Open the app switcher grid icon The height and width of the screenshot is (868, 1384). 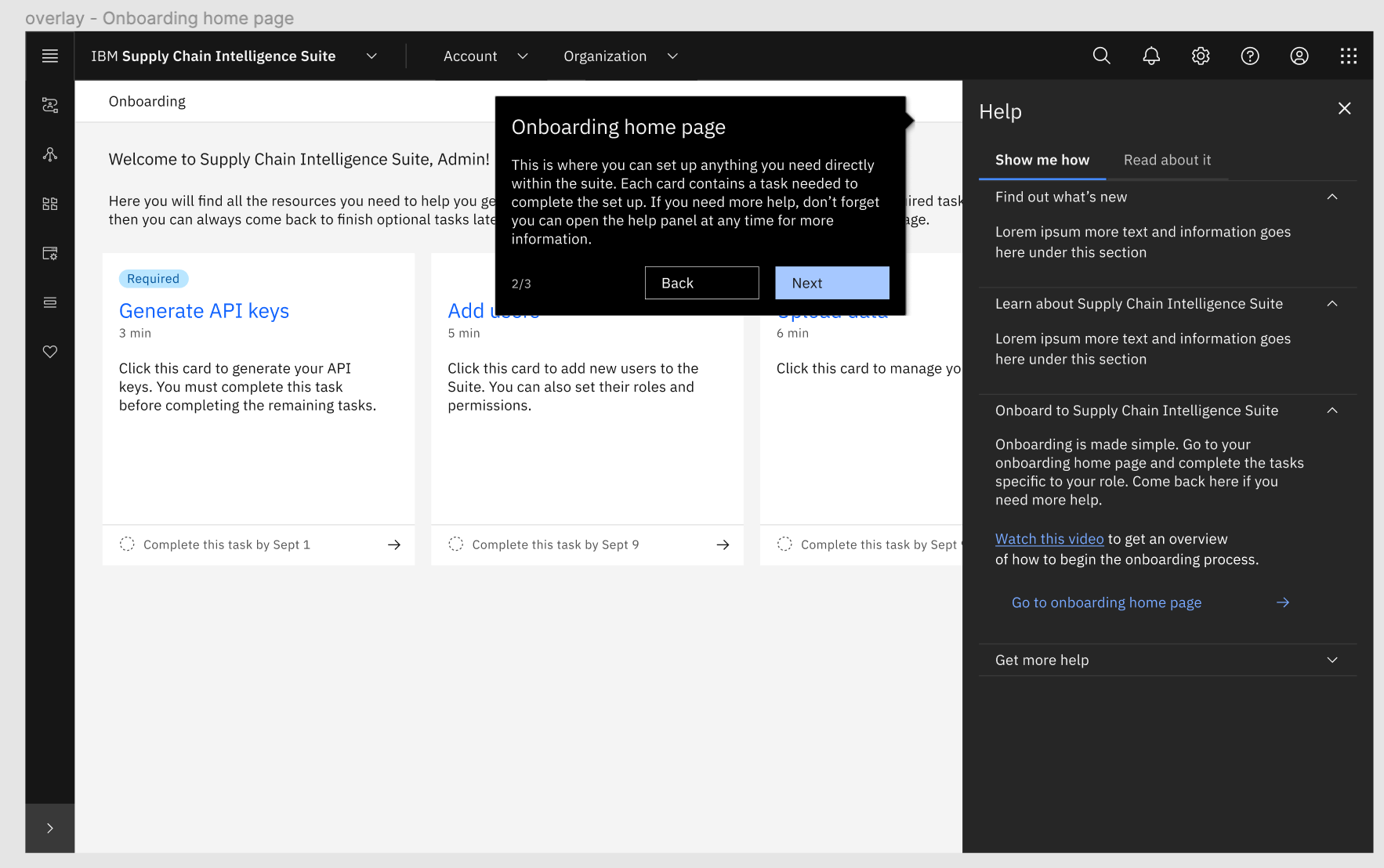click(x=1349, y=56)
